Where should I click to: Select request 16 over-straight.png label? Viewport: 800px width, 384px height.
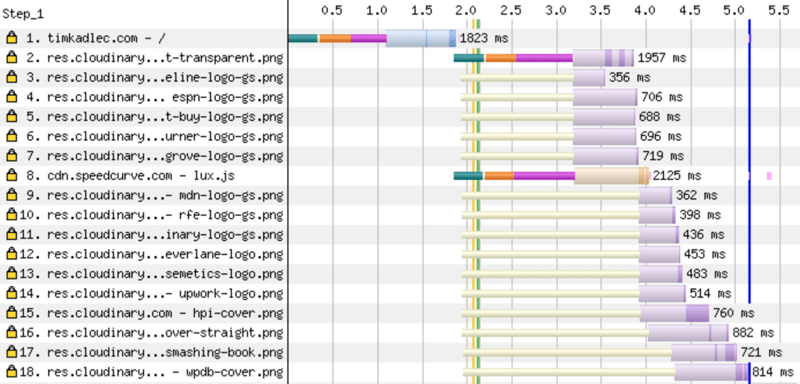click(151, 332)
